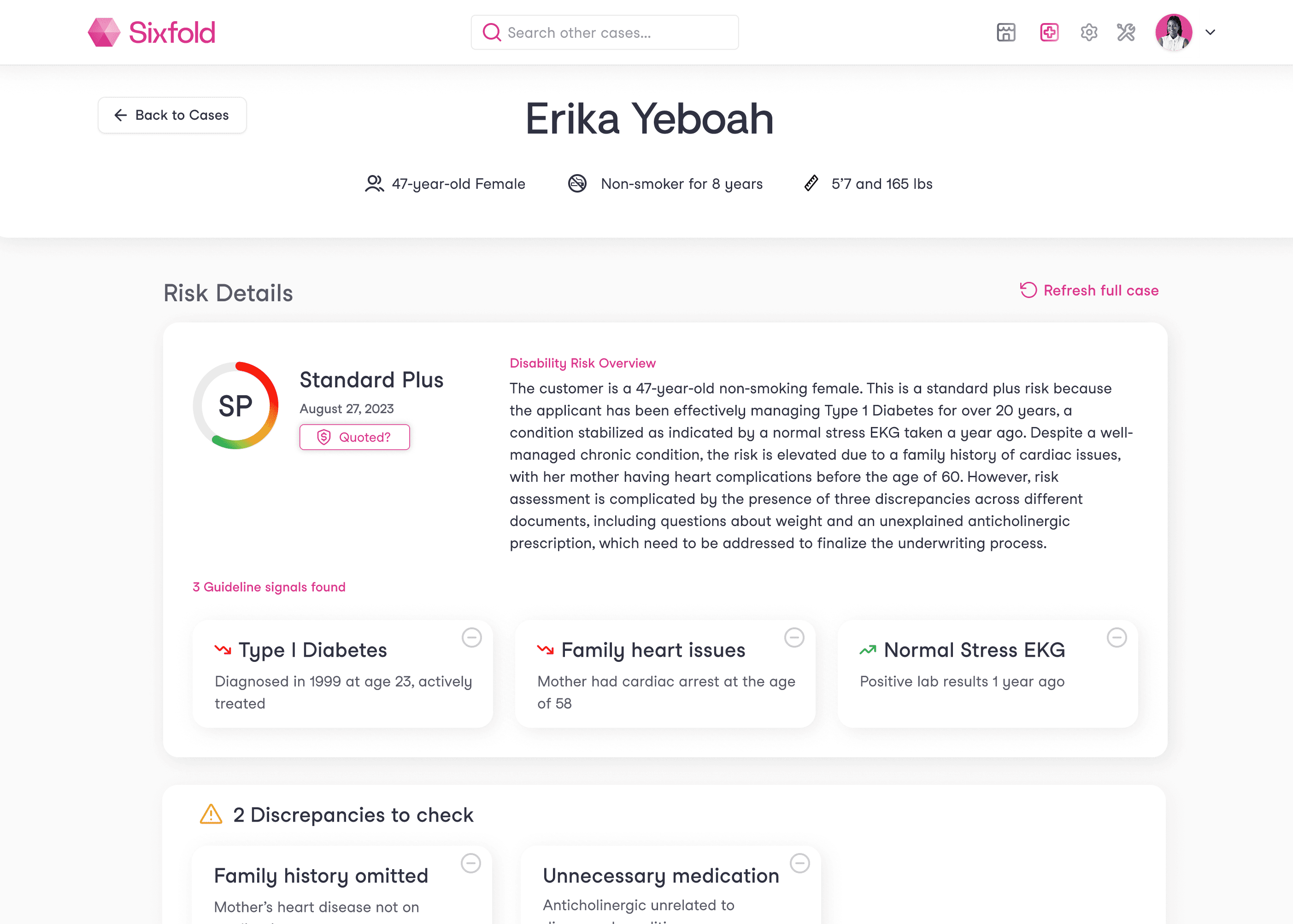Viewport: 1293px width, 924px height.
Task: Click the refresh arrow icon beside Refresh full case
Action: click(1028, 290)
